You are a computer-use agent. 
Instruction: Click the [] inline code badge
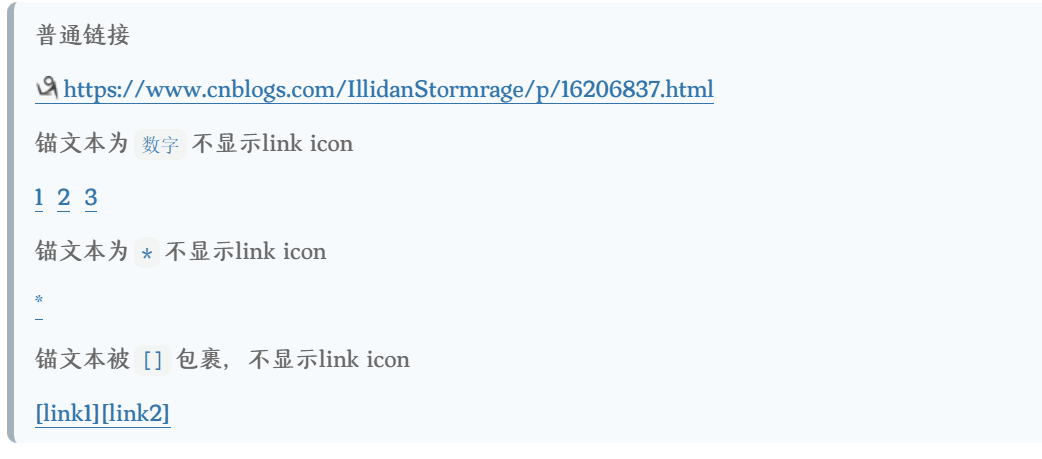[x=153, y=361]
